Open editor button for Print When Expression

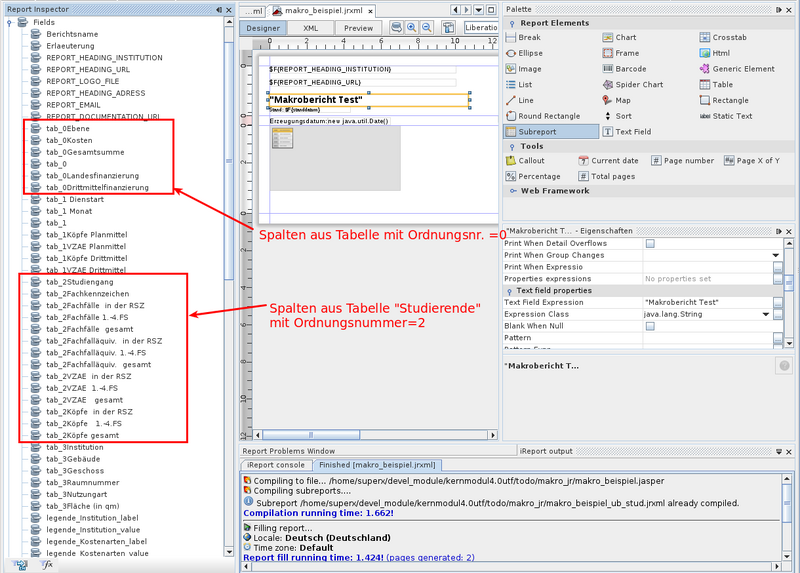pos(778,267)
